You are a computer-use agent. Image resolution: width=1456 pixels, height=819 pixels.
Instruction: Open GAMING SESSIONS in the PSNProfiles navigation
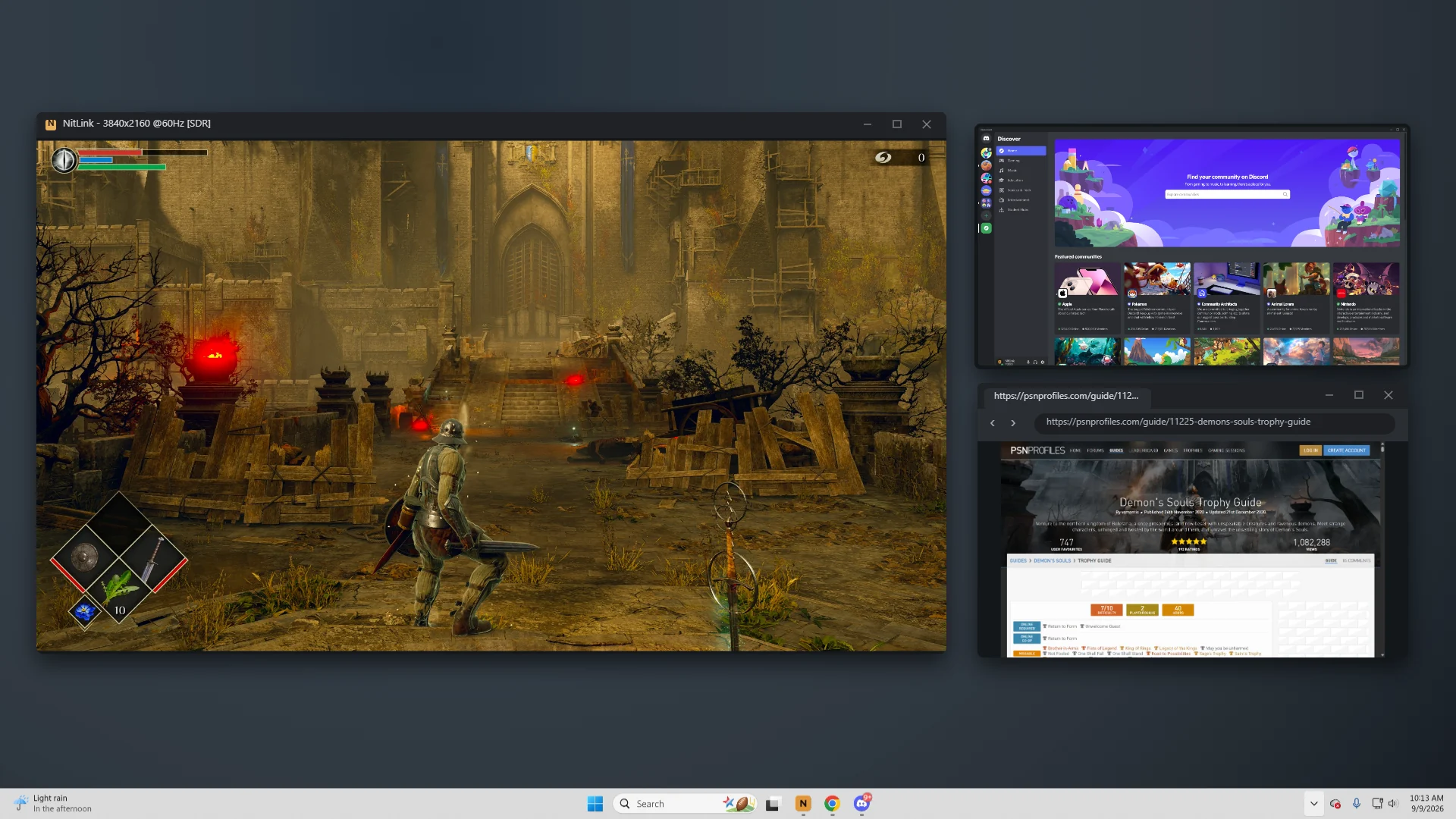click(x=1226, y=450)
